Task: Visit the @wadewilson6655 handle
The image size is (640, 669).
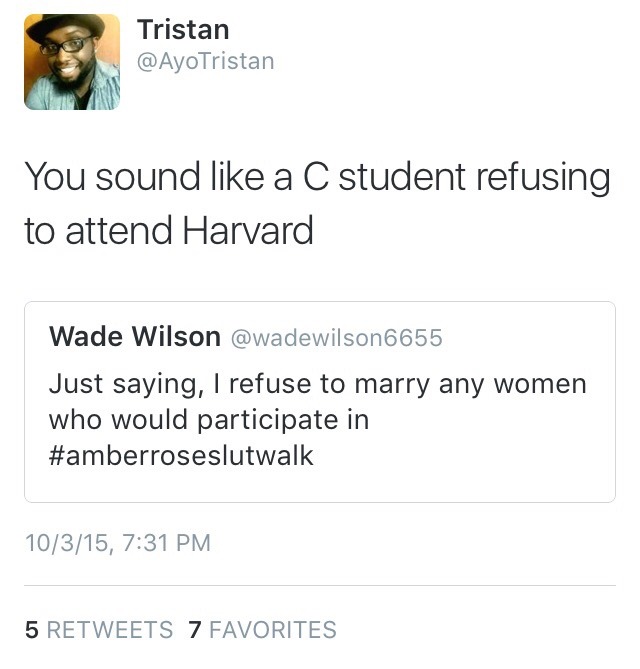Action: (x=336, y=338)
